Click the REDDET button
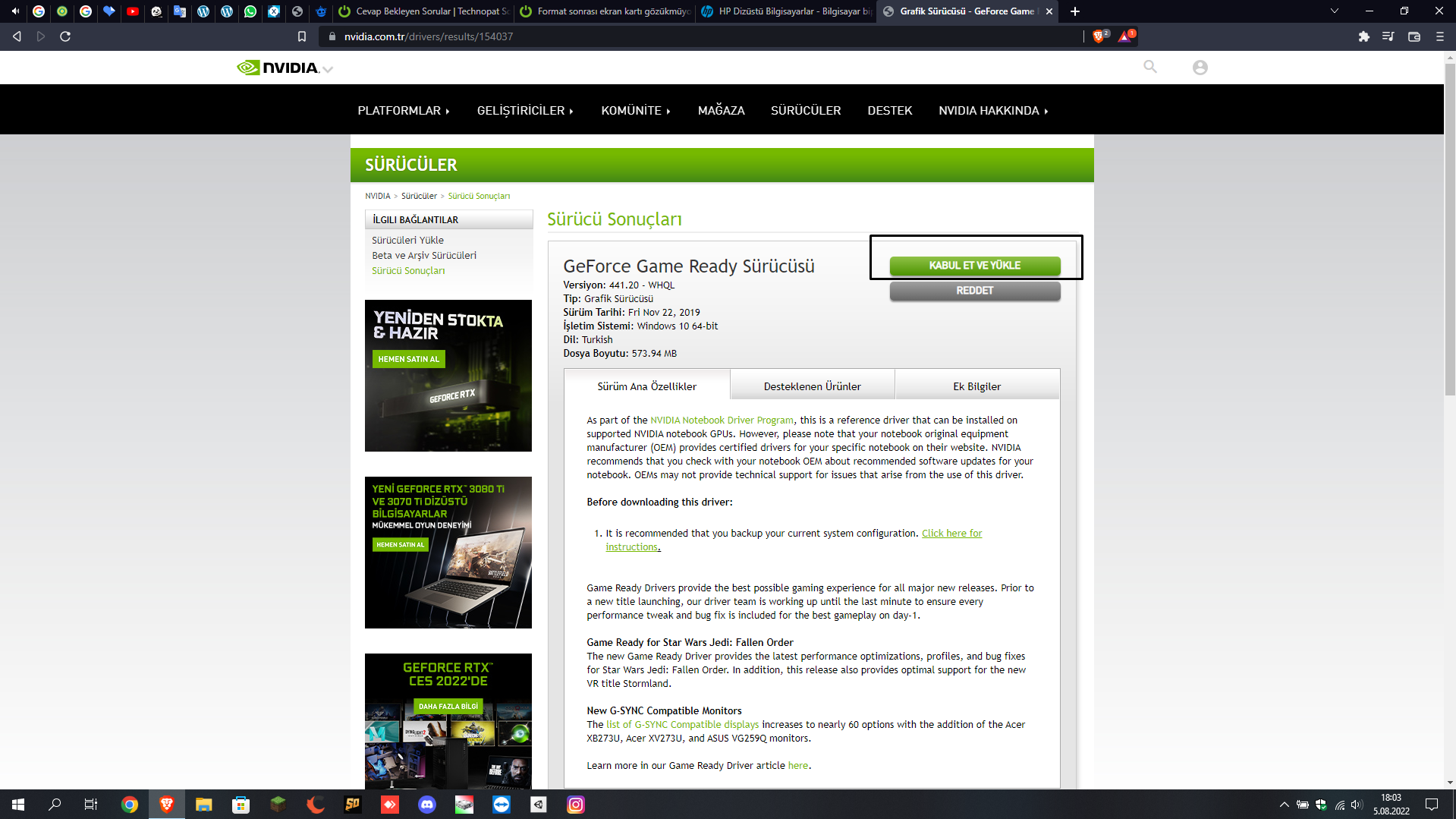Screen dimensions: 1456x819 pyautogui.click(x=975, y=291)
